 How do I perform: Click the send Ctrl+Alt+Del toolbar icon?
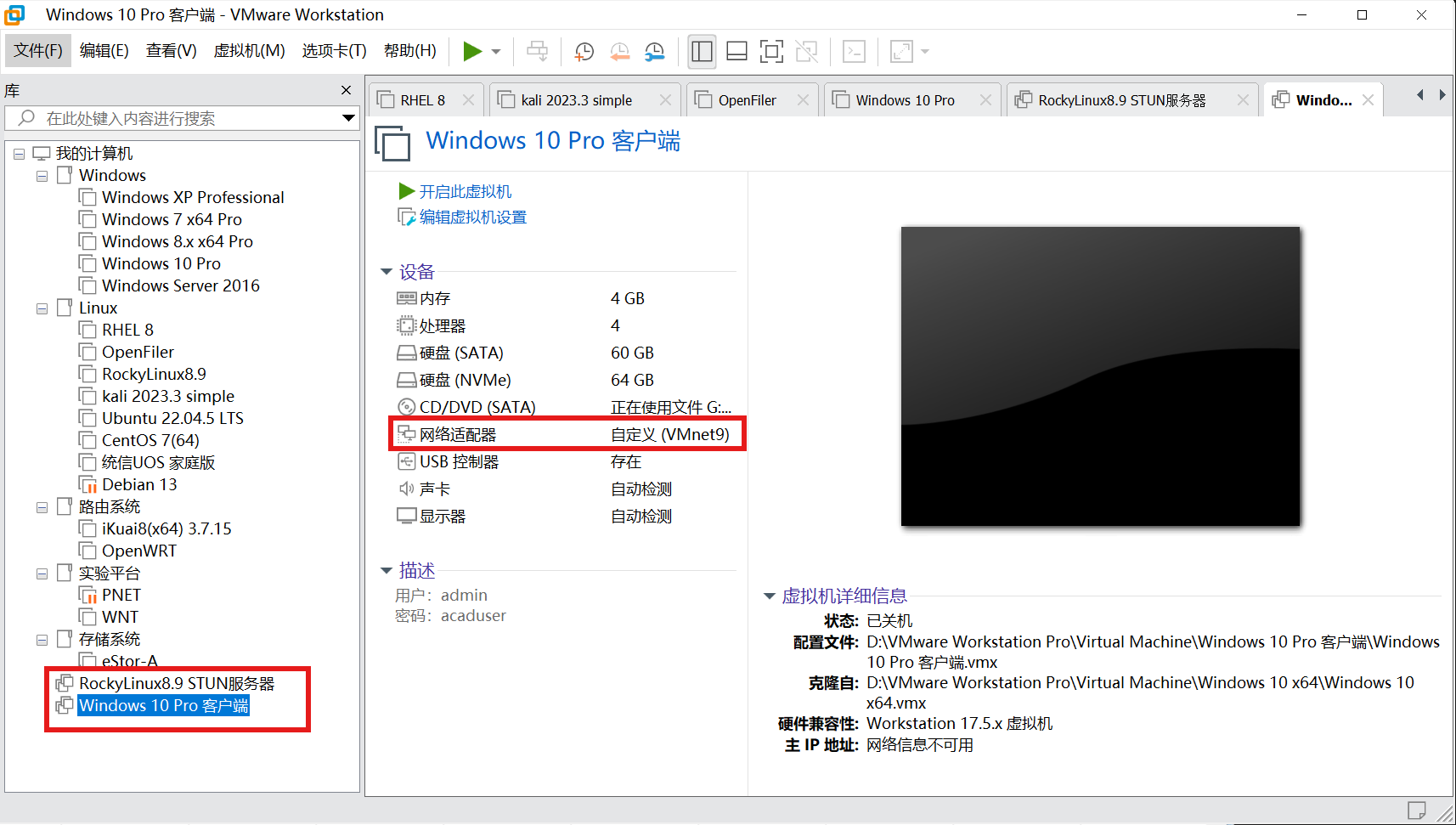coord(538,52)
